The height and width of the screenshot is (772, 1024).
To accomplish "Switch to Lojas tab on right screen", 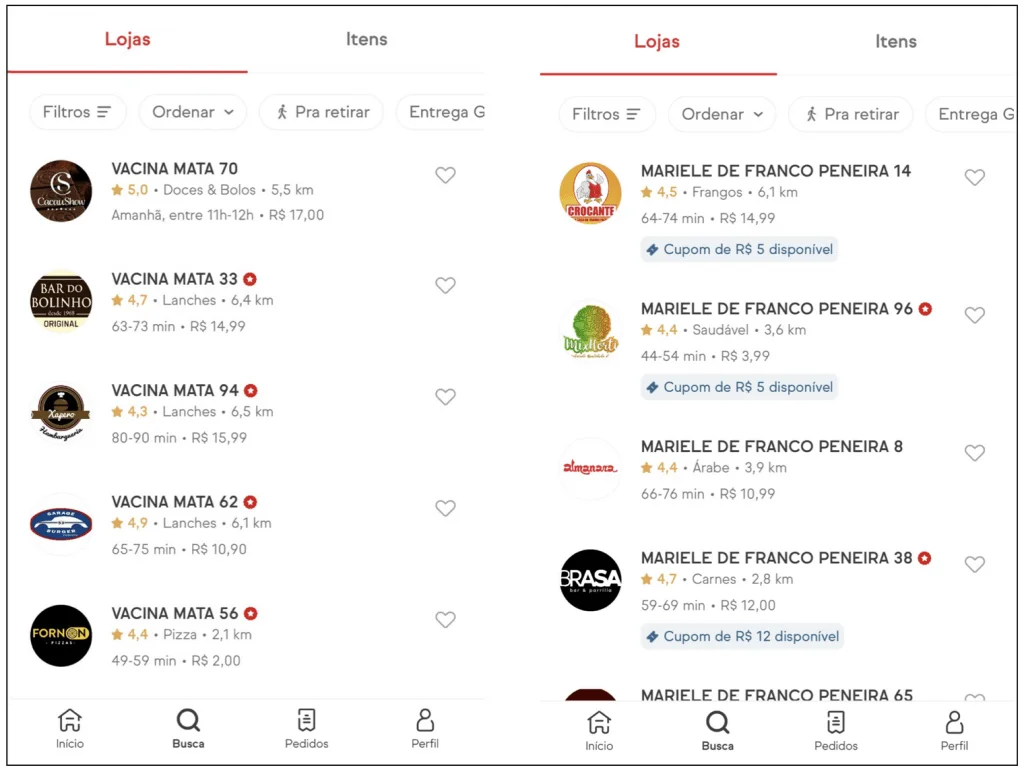I will point(657,42).
